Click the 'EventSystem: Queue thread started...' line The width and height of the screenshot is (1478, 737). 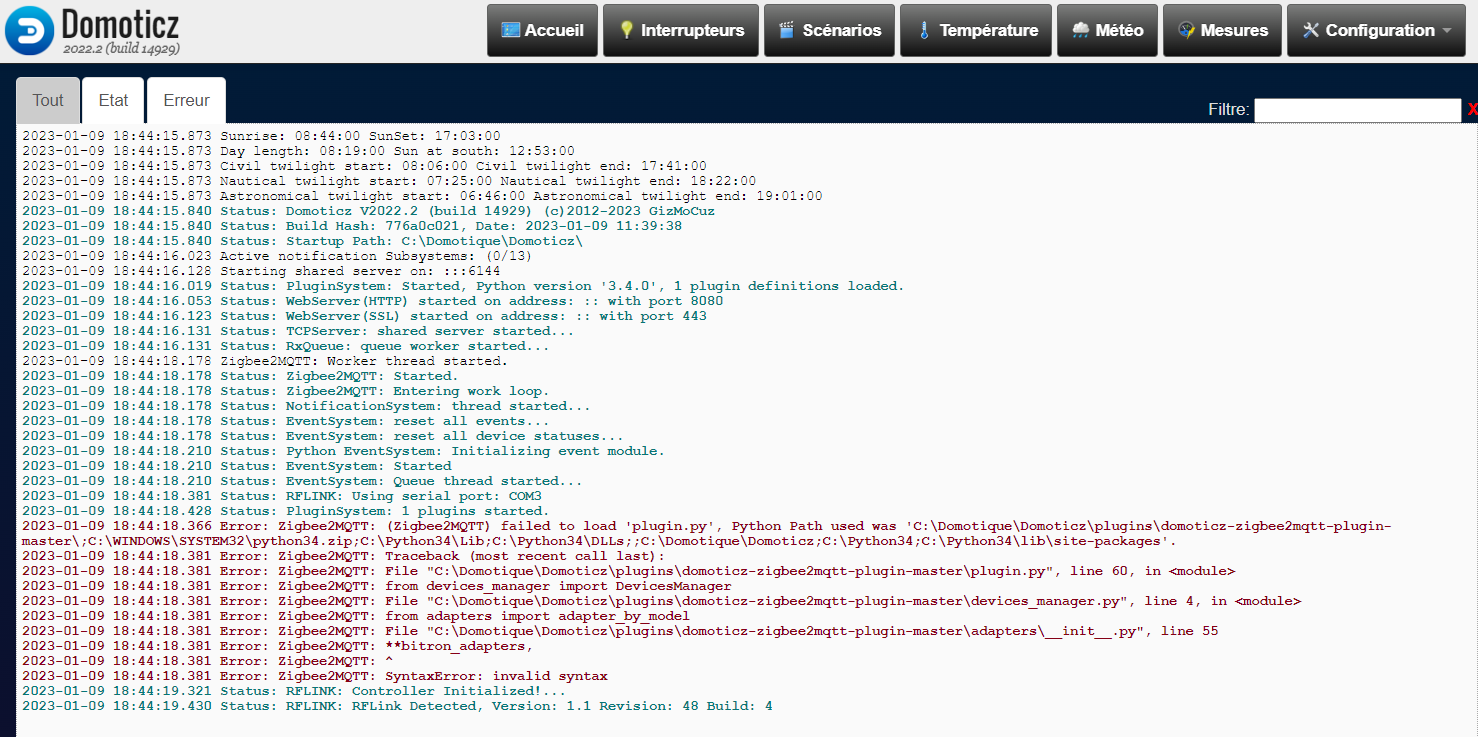[302, 481]
